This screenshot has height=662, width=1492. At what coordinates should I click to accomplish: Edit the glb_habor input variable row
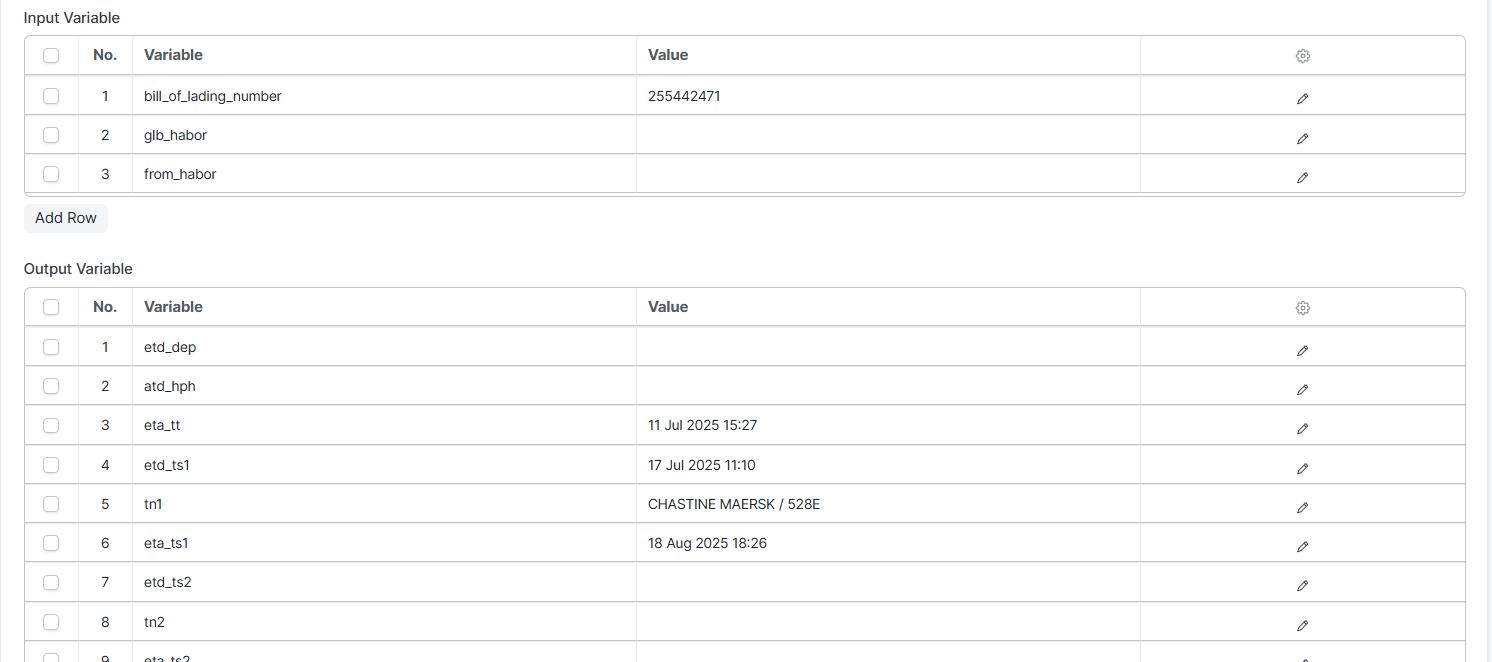[1302, 138]
